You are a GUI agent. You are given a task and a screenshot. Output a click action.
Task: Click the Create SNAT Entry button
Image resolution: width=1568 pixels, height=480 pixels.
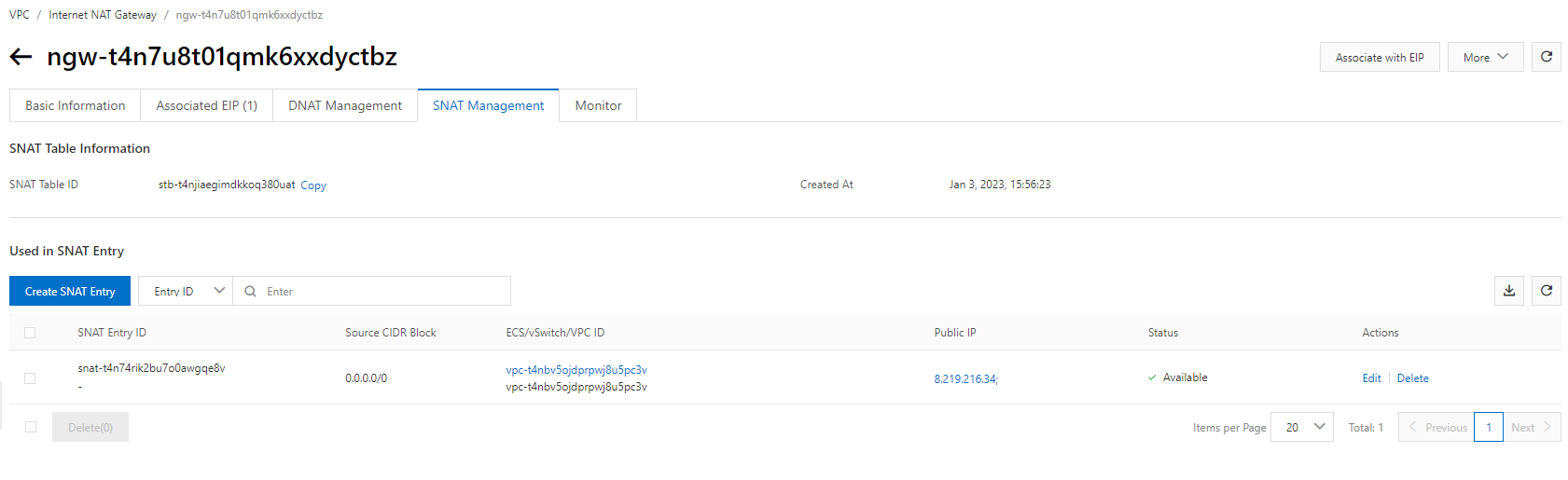(x=70, y=291)
